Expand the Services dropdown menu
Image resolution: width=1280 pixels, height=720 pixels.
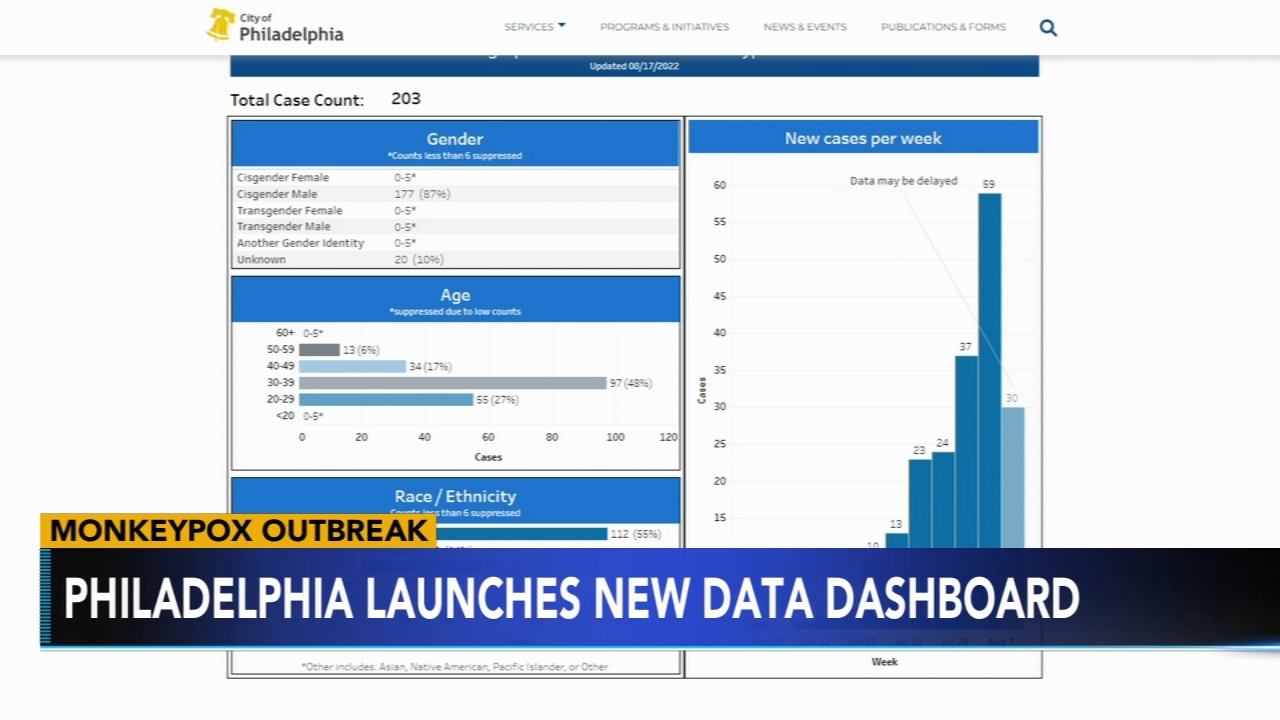(x=535, y=26)
